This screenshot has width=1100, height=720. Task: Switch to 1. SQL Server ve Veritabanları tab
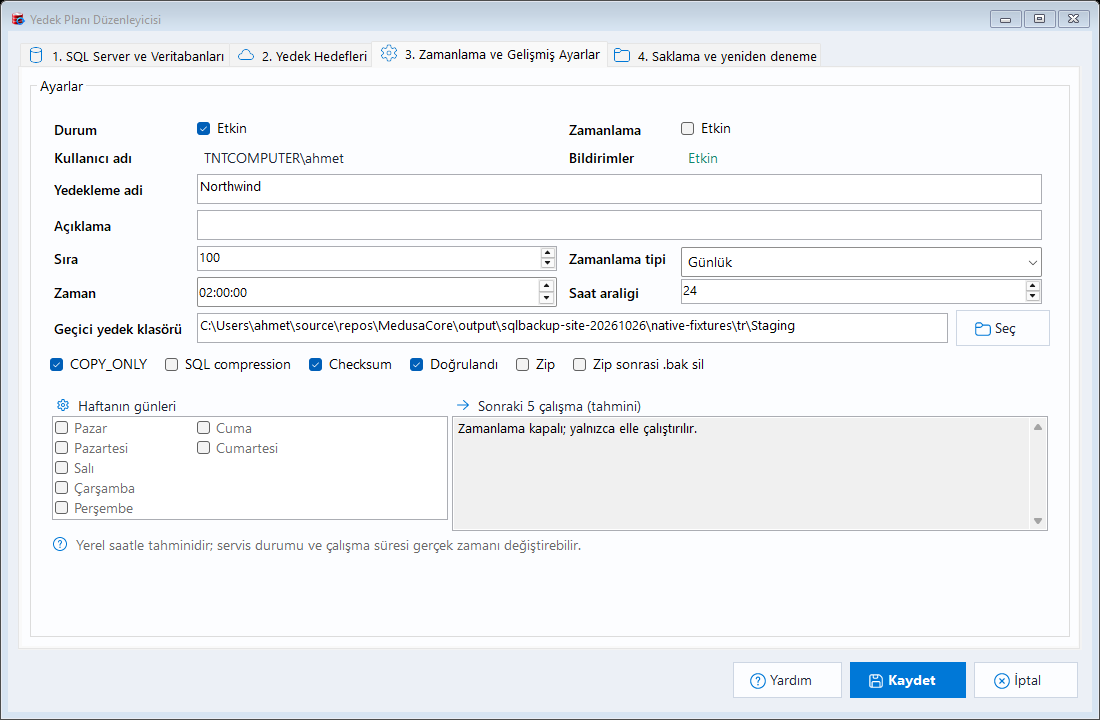(x=126, y=55)
